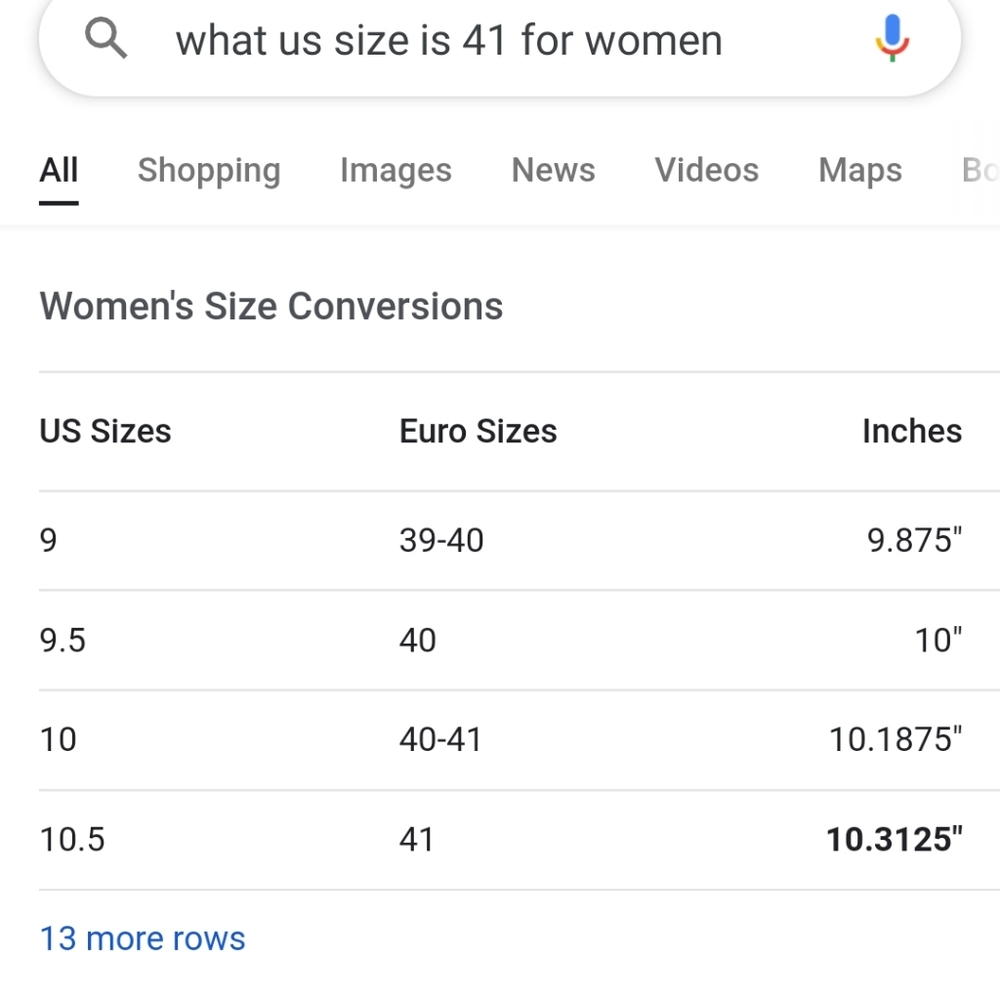Click the US size 10.5 cell
The image size is (1000, 1000).
[x=72, y=839]
